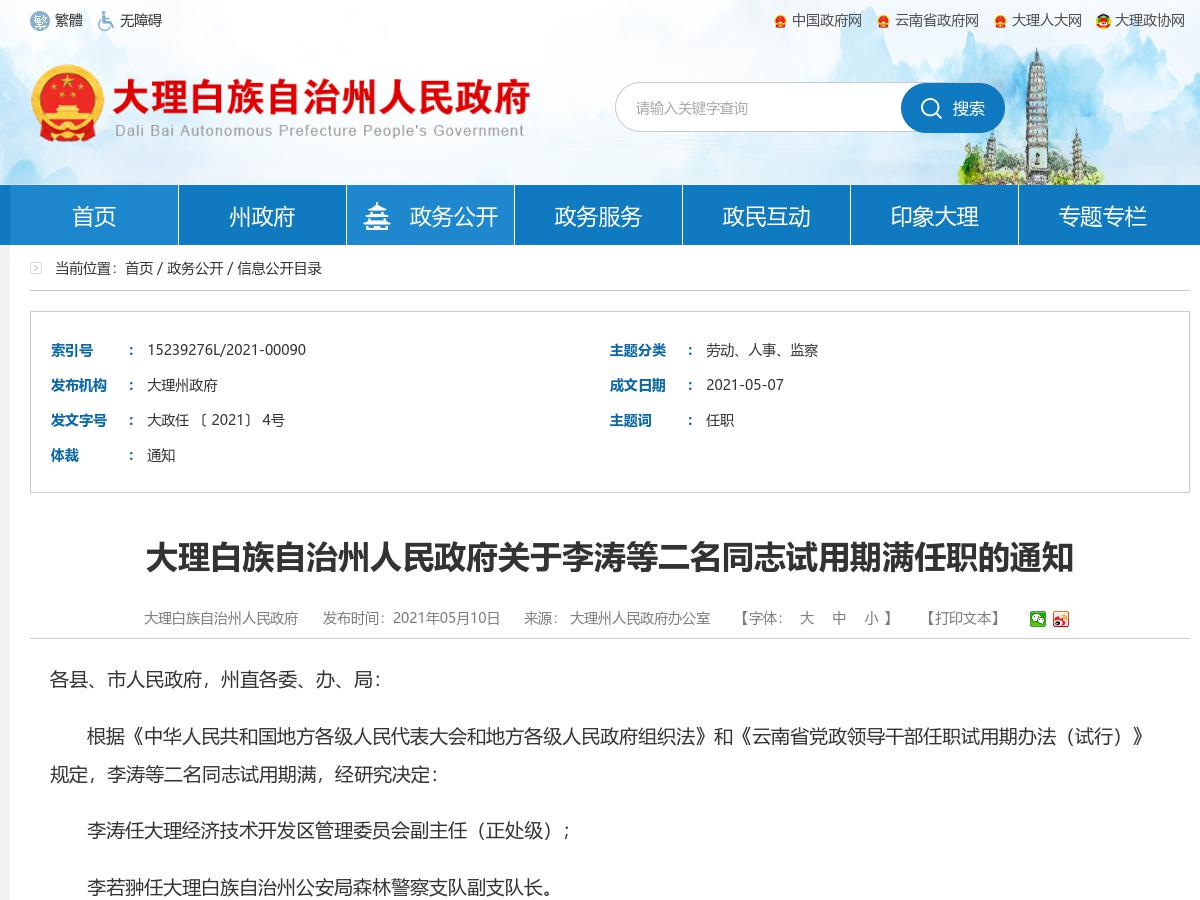The height and width of the screenshot is (900, 1200).
Task: Go to 信息公开目录 in breadcrumb
Action: click(x=279, y=268)
